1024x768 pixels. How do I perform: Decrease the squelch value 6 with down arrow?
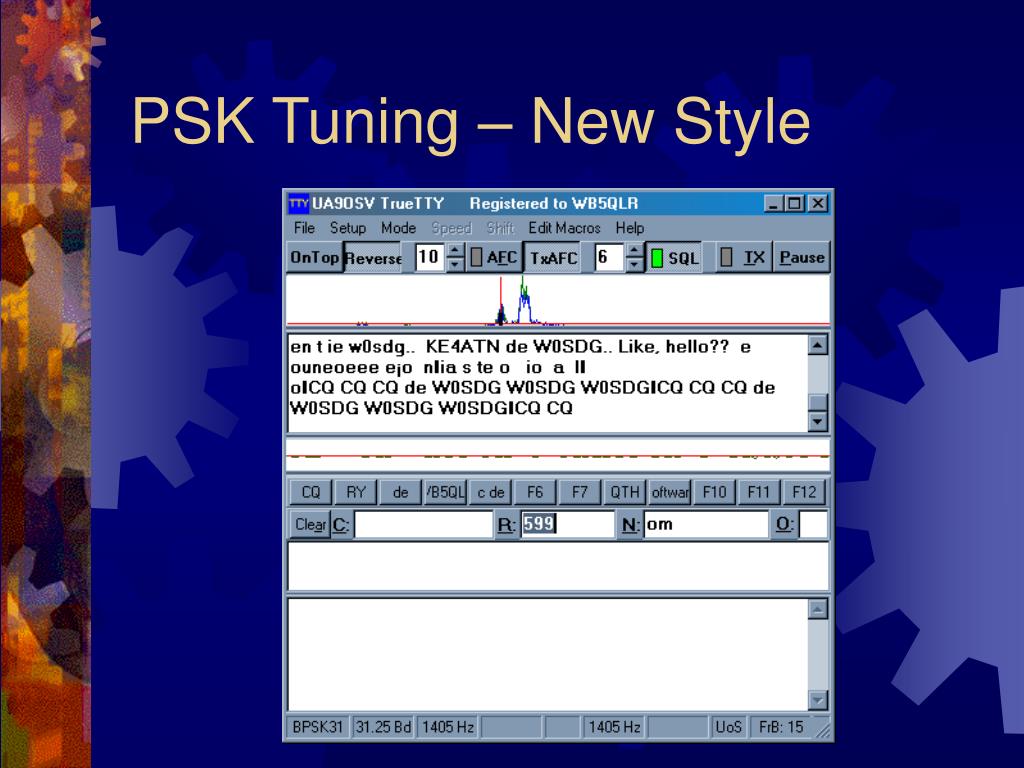click(x=634, y=264)
